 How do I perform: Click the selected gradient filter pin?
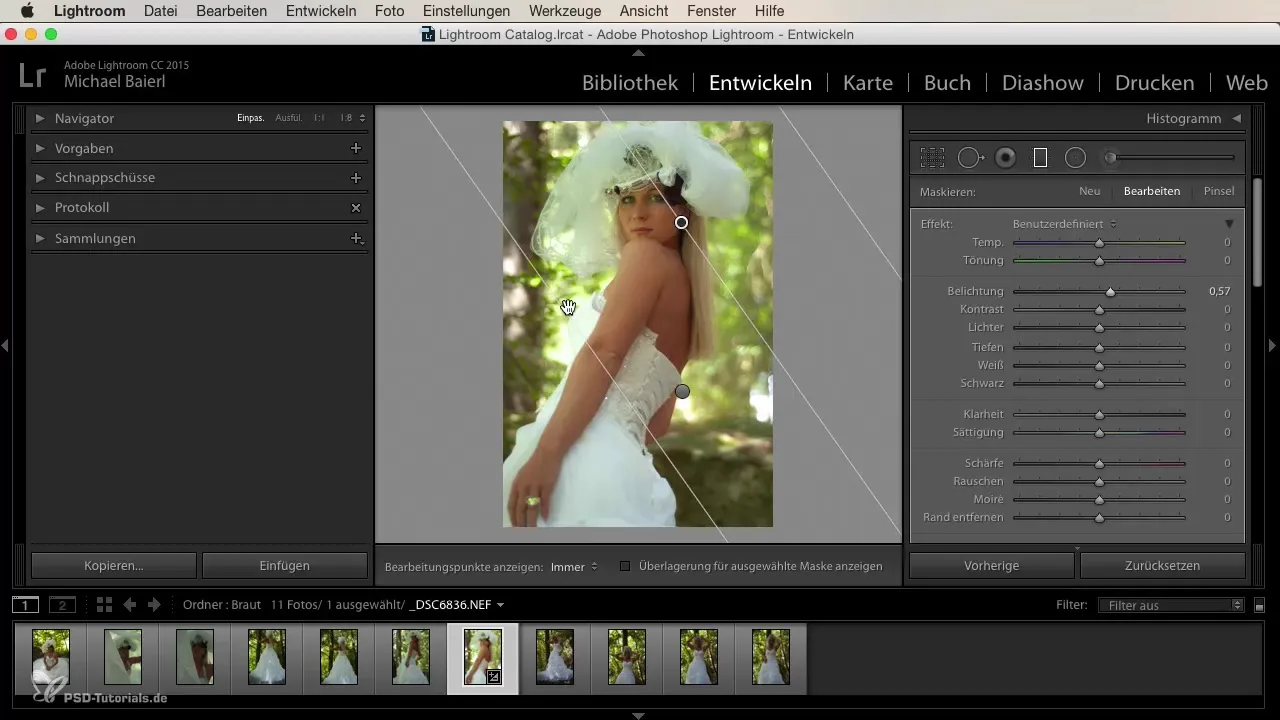[681, 222]
